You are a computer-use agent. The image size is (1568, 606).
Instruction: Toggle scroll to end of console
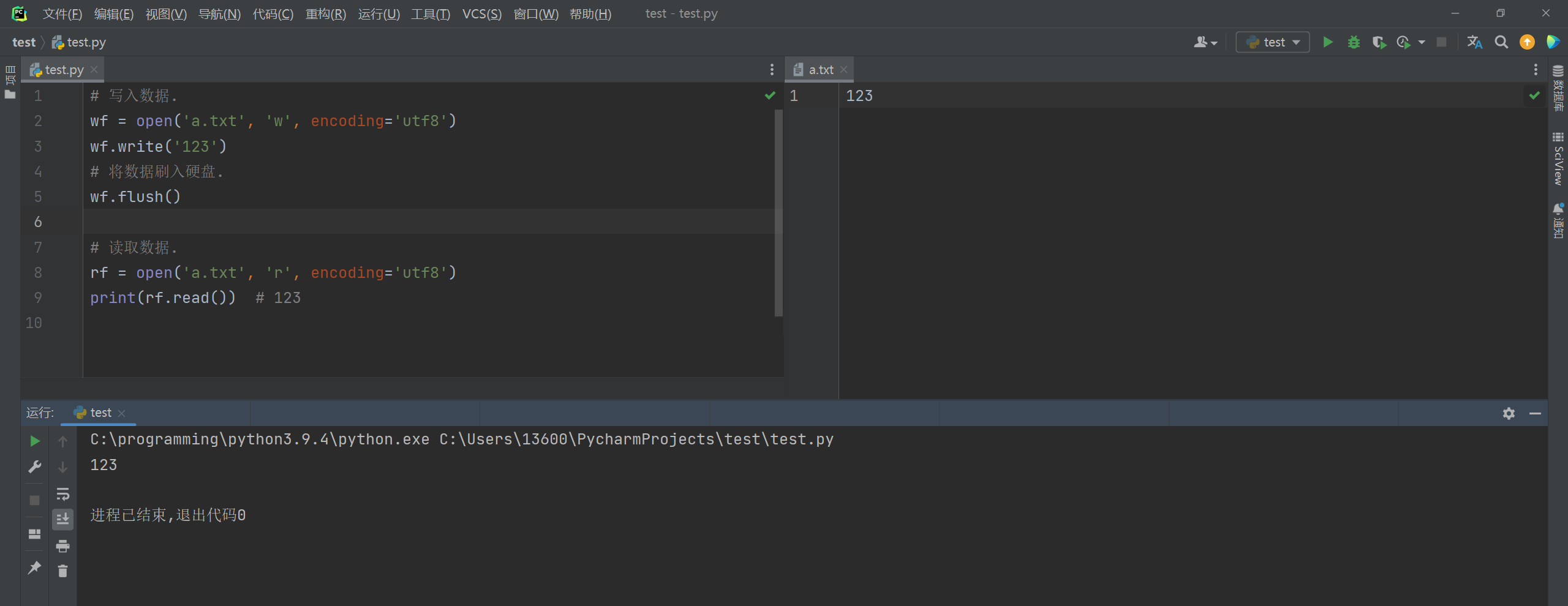pos(62,519)
